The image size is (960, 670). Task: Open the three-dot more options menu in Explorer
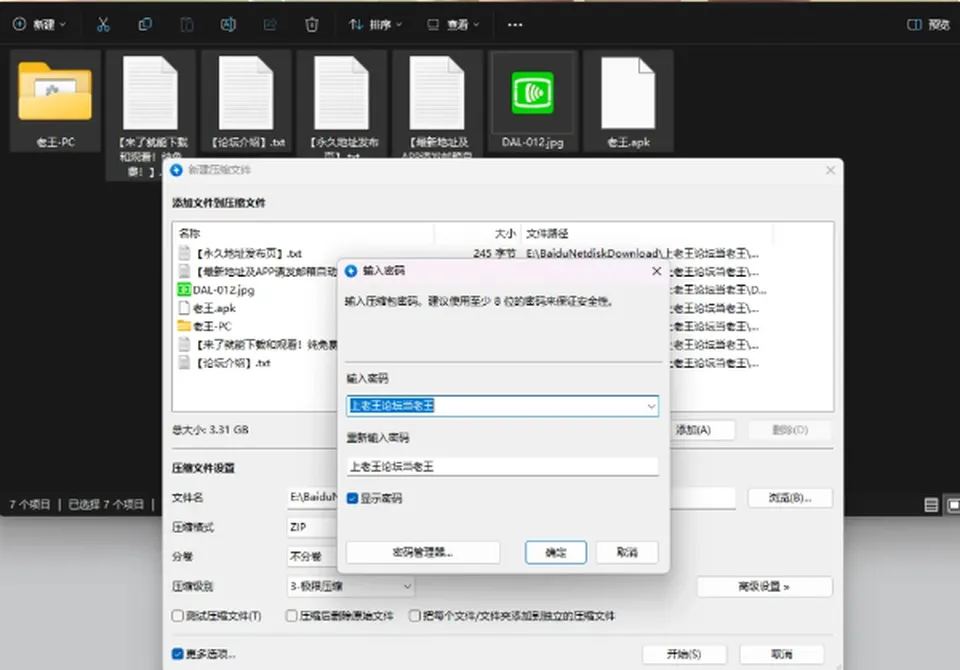pos(515,24)
